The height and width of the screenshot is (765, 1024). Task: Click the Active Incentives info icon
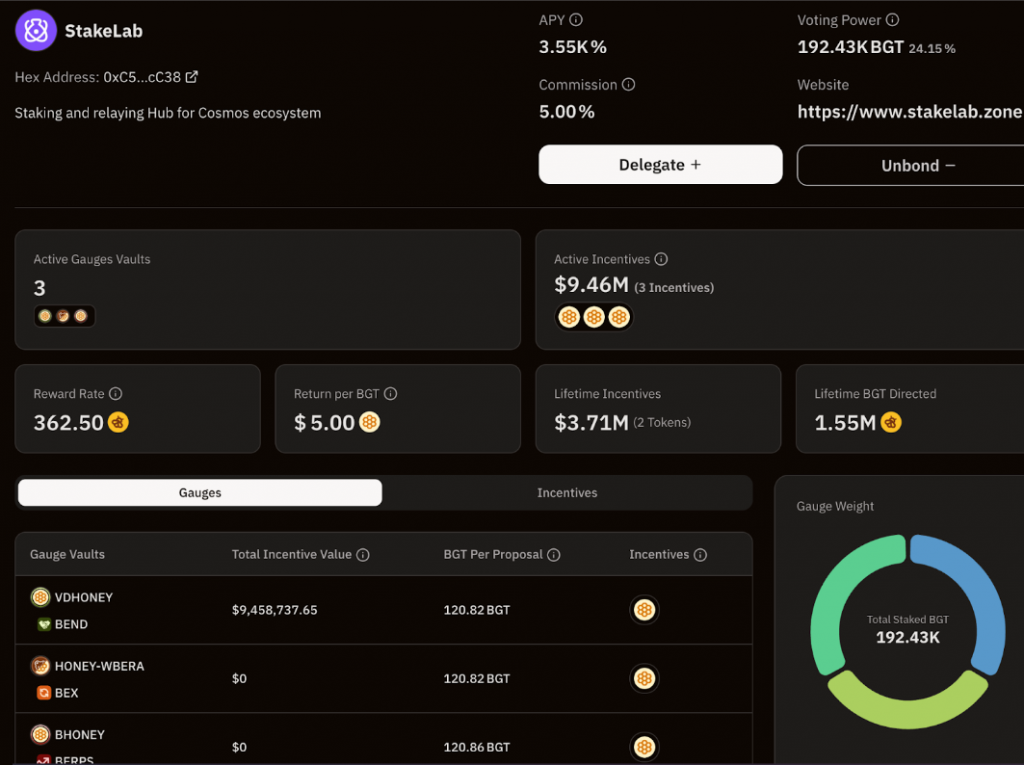(661, 259)
